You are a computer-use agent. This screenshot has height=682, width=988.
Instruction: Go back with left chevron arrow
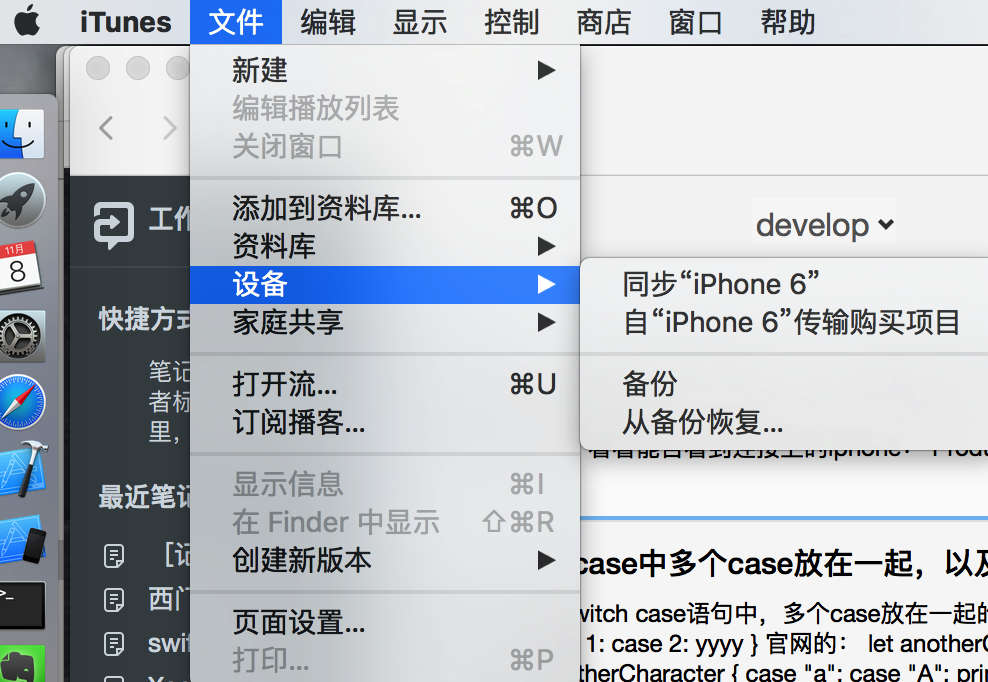[x=106, y=128]
